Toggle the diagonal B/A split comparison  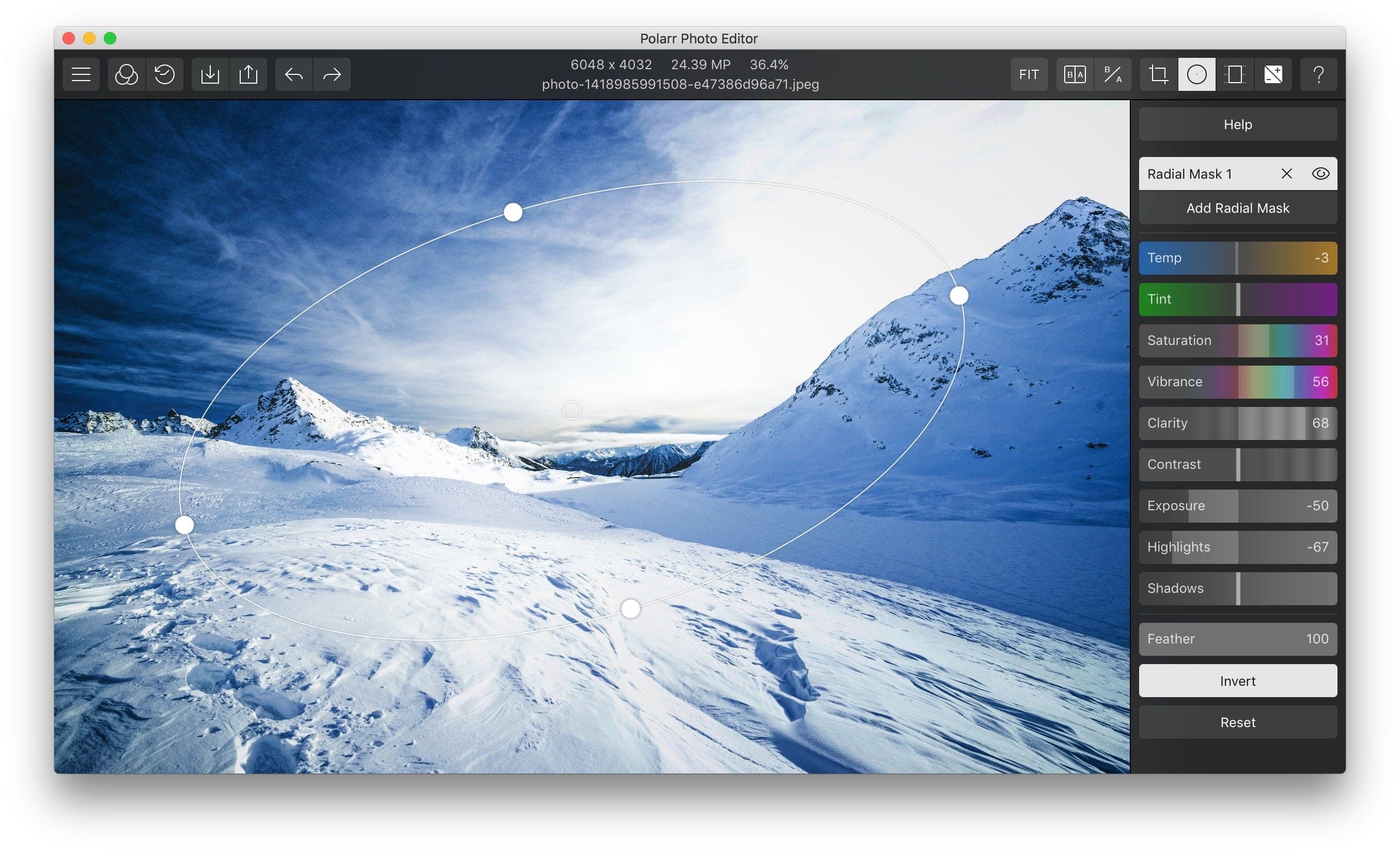pos(1112,74)
